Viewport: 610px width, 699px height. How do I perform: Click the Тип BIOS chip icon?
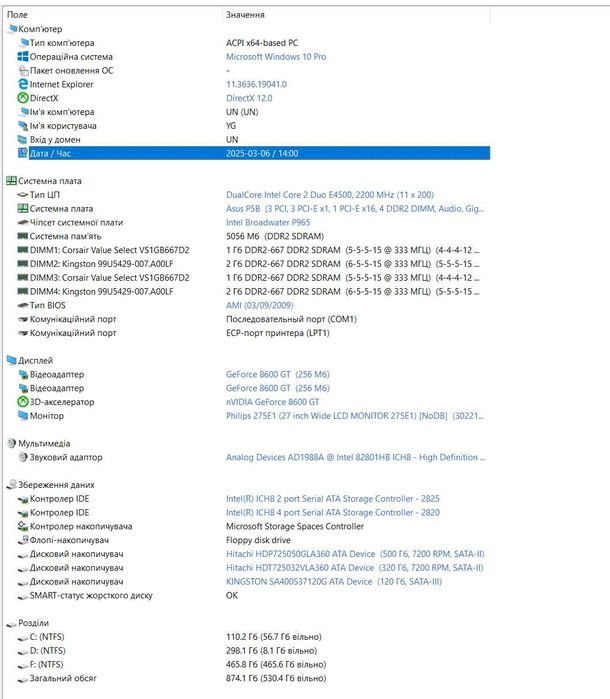pos(23,305)
